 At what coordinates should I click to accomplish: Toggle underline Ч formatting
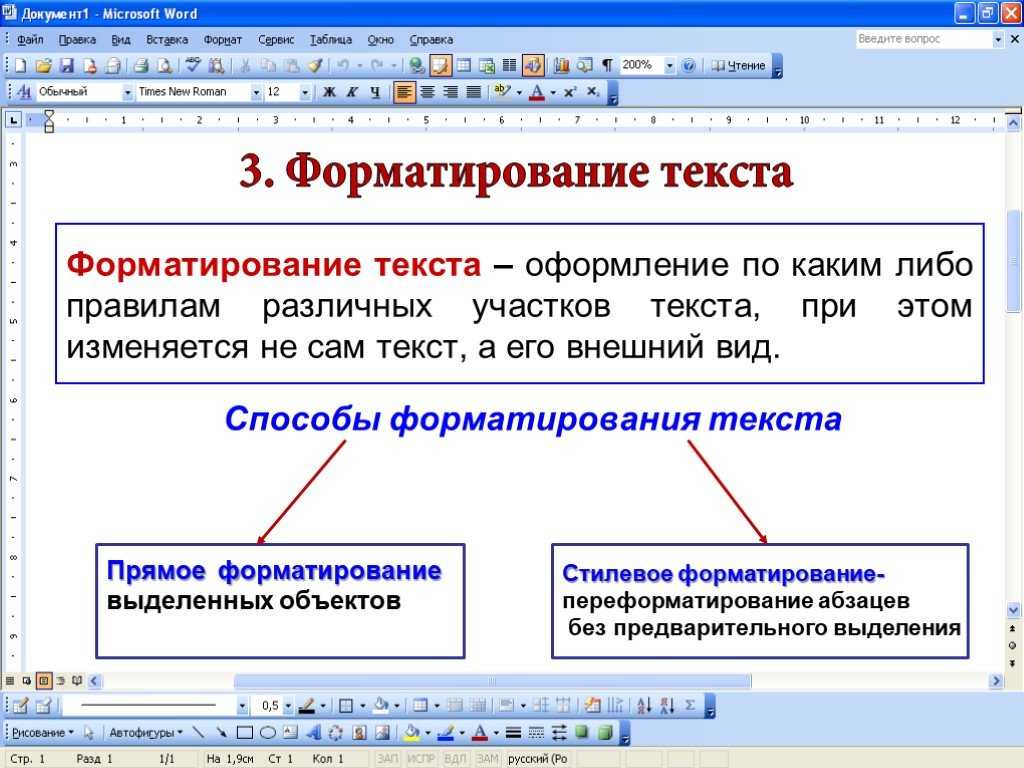coord(375,92)
